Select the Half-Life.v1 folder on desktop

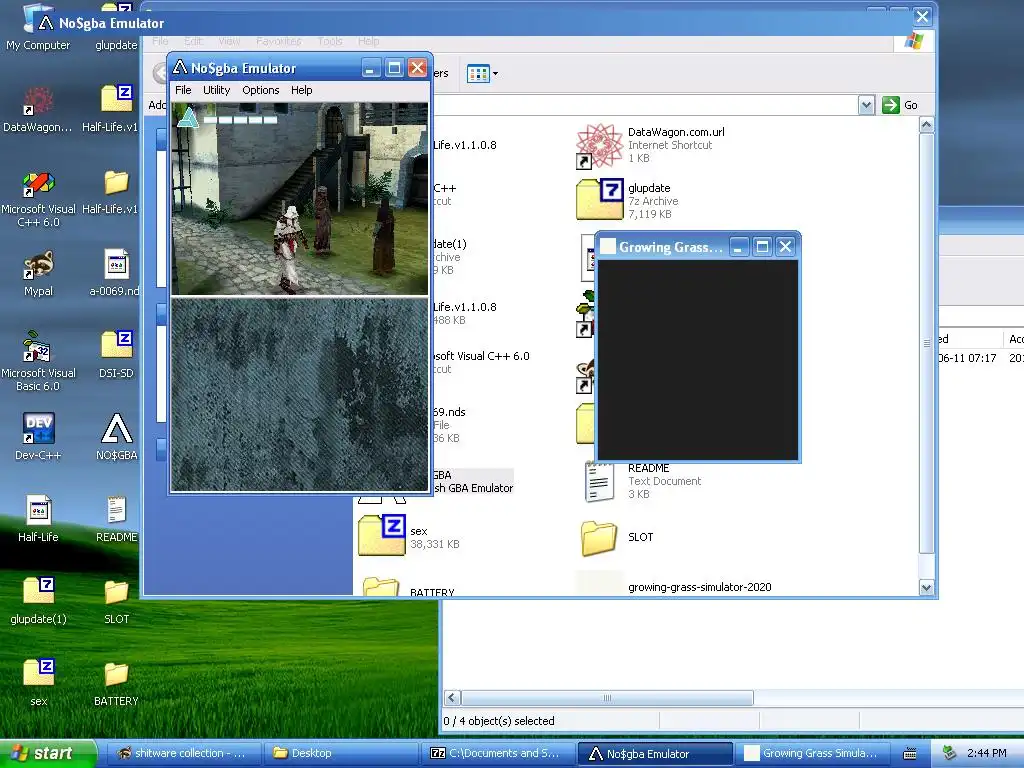tap(111, 192)
